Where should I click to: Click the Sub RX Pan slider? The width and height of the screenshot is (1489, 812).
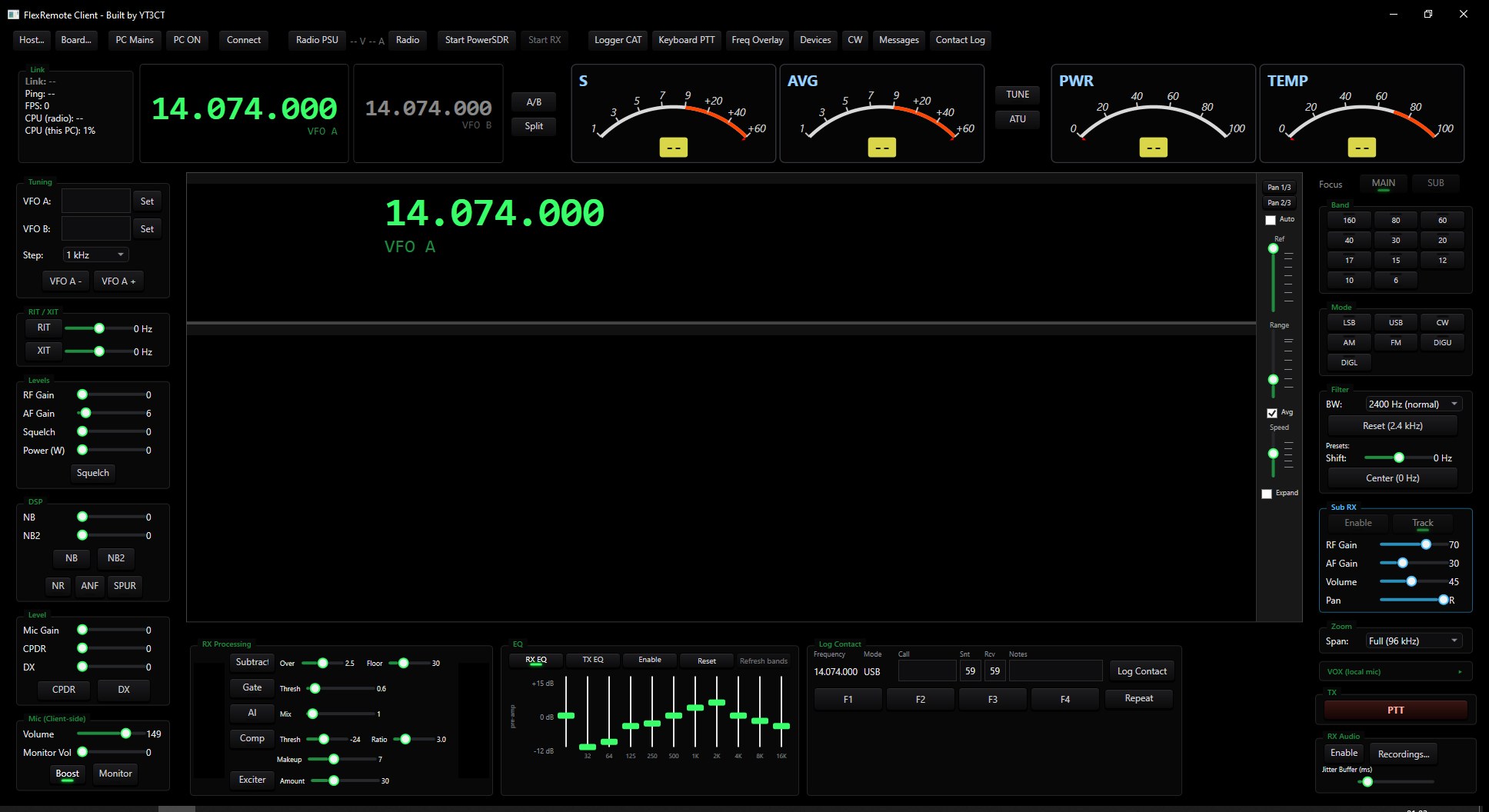point(1414,600)
